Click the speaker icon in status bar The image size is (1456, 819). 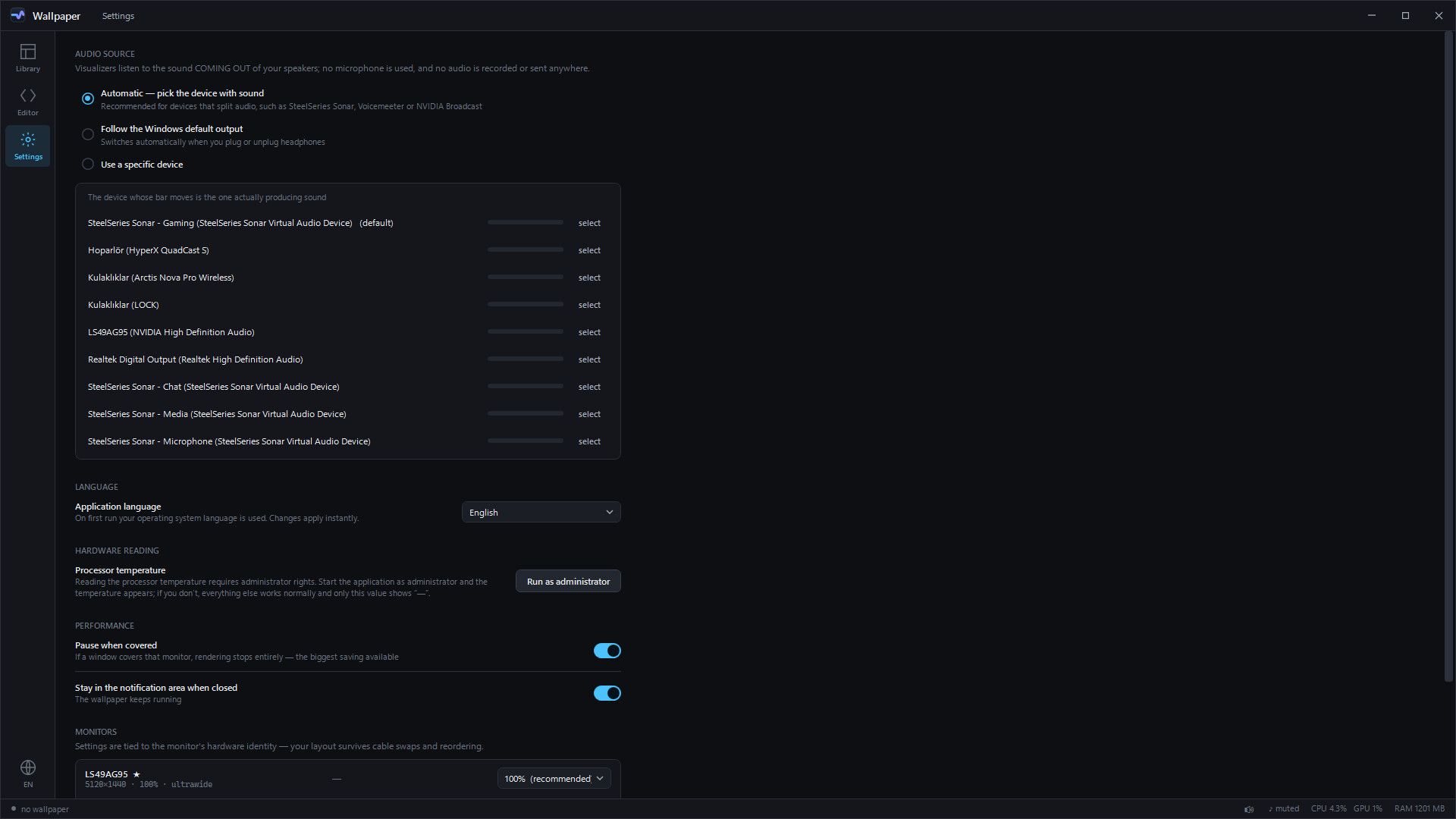pyautogui.click(x=1249, y=809)
